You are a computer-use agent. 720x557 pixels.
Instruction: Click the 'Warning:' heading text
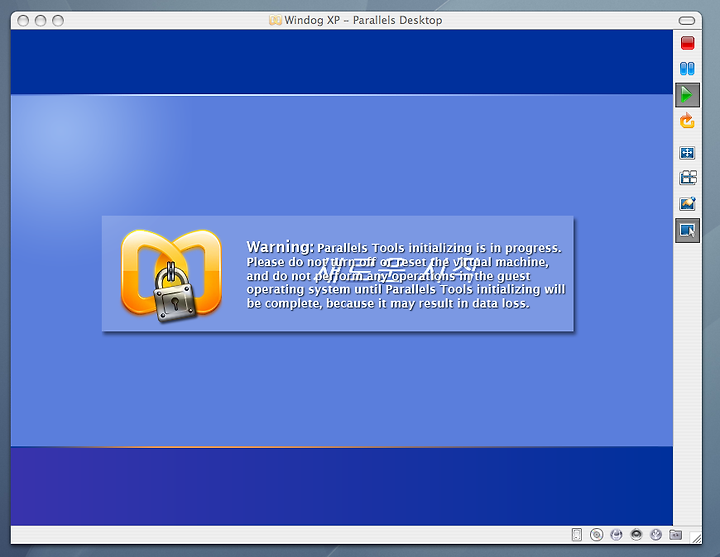(x=280, y=247)
